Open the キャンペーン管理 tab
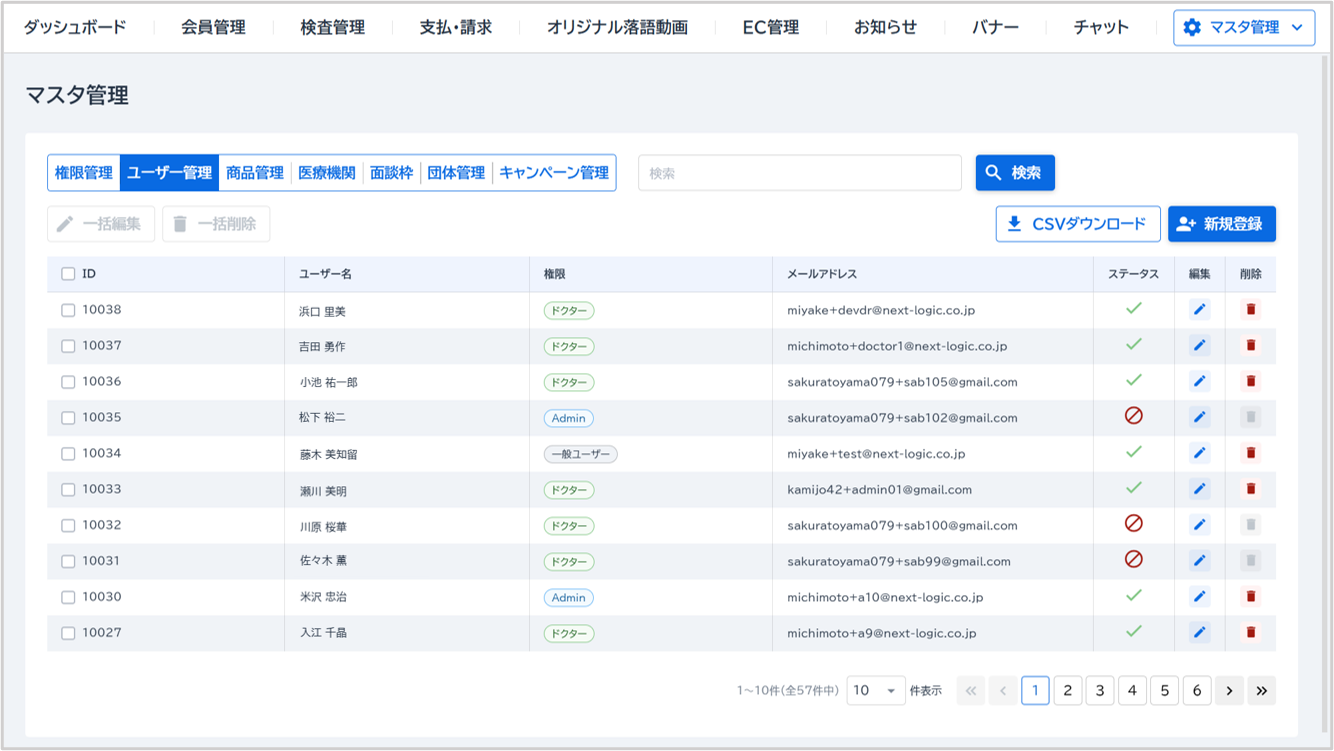Viewport: 1334px width, 751px height. coord(554,173)
